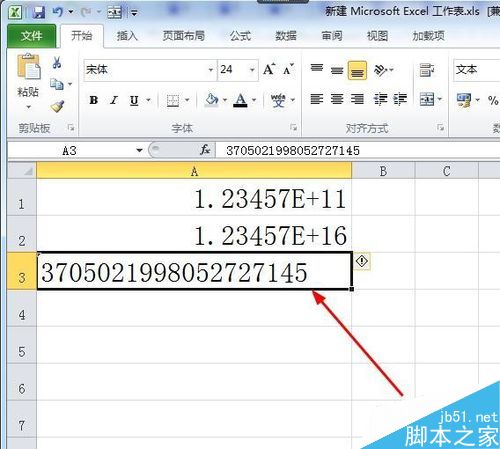Apply the fill color paint bucket
Image resolution: width=500 pixels, height=449 pixels.
(x=211, y=100)
